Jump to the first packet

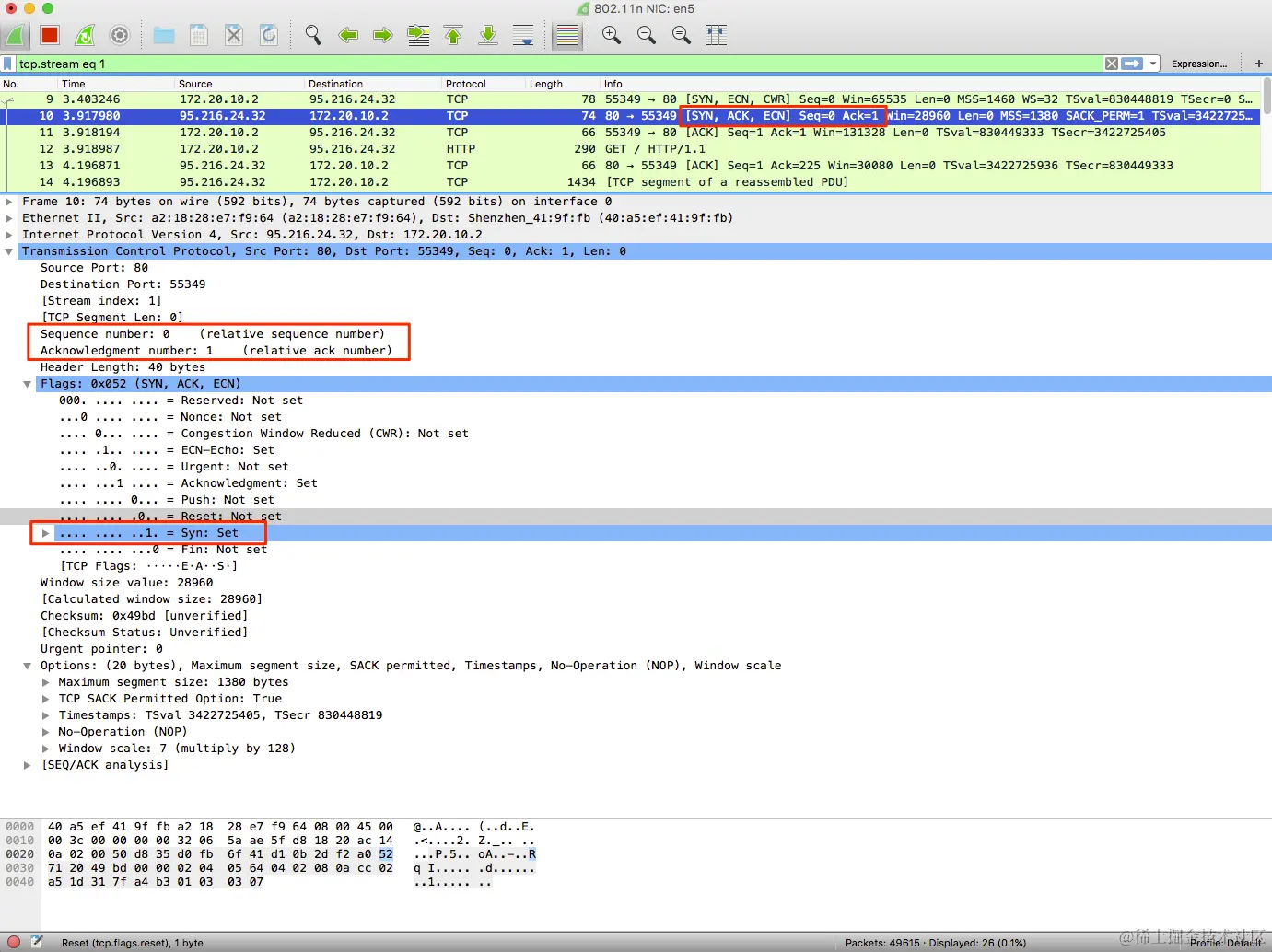pyautogui.click(x=453, y=35)
